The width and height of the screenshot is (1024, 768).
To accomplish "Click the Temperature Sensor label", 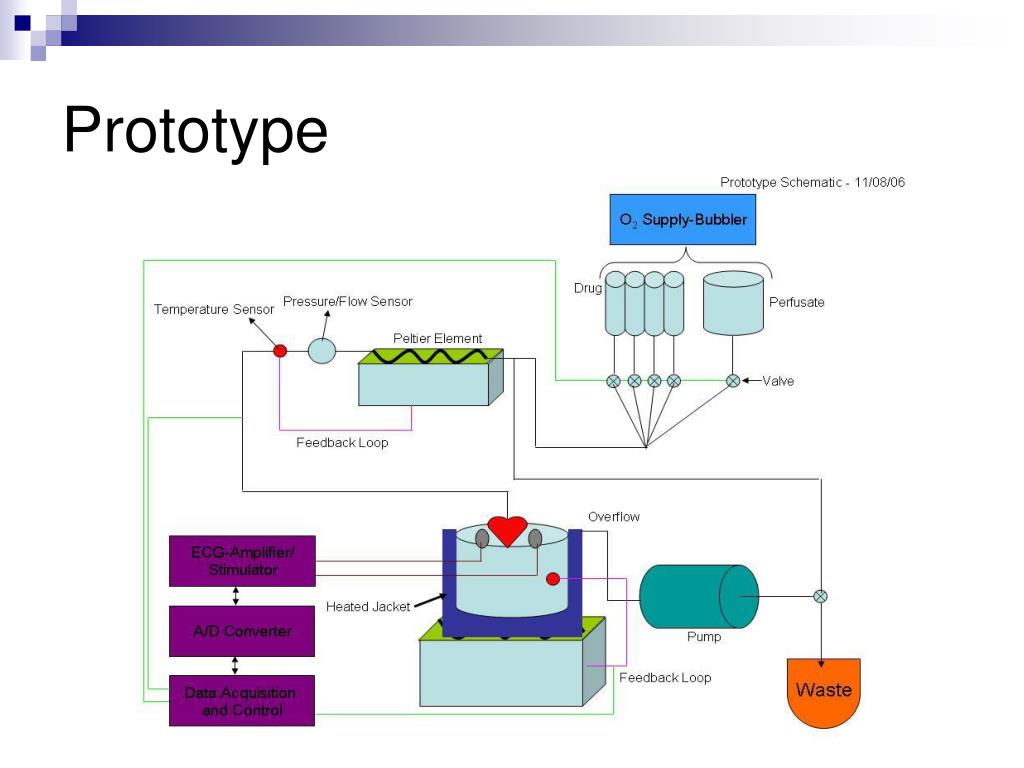I will [x=214, y=309].
